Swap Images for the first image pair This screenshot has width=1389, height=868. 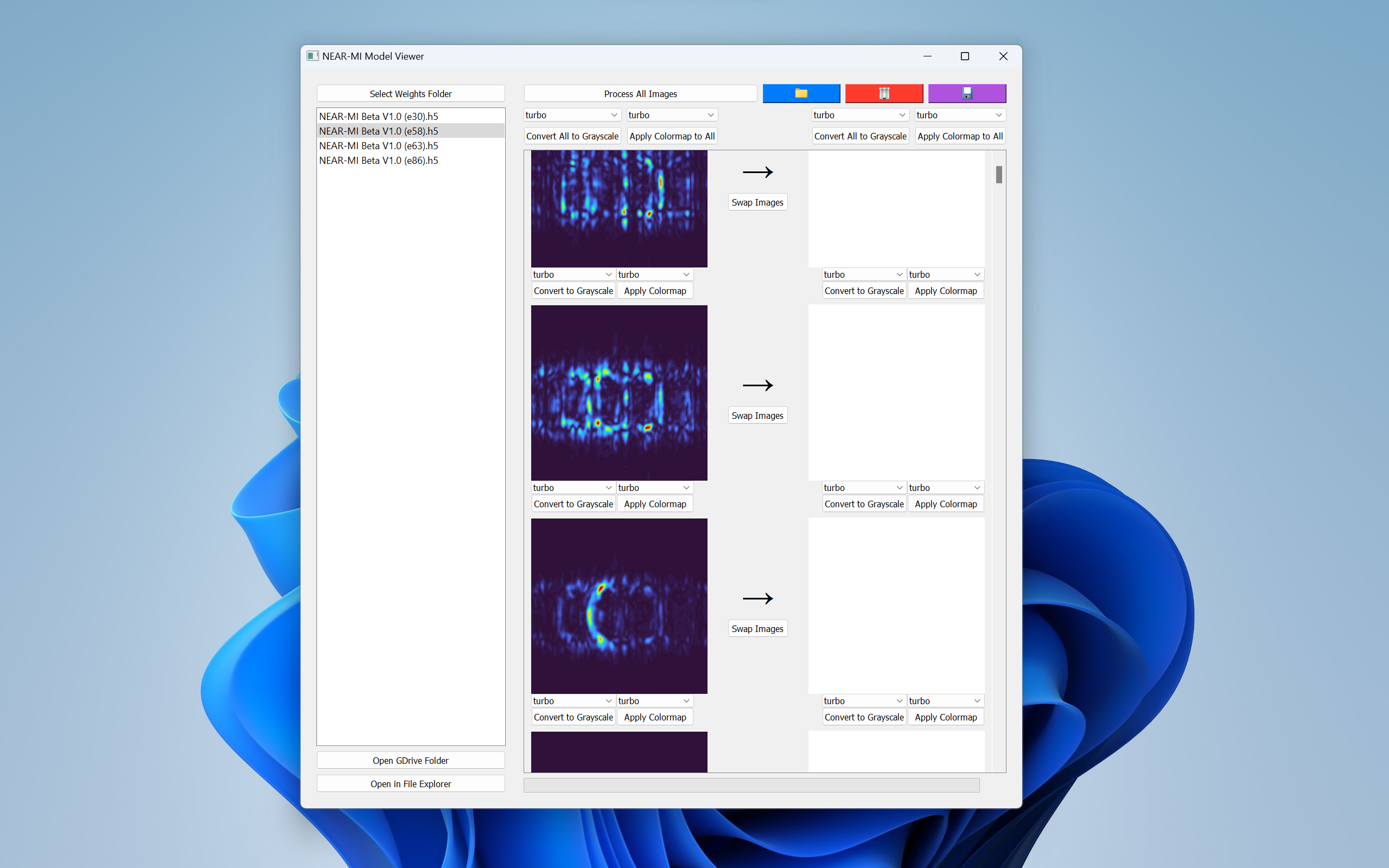tap(757, 201)
